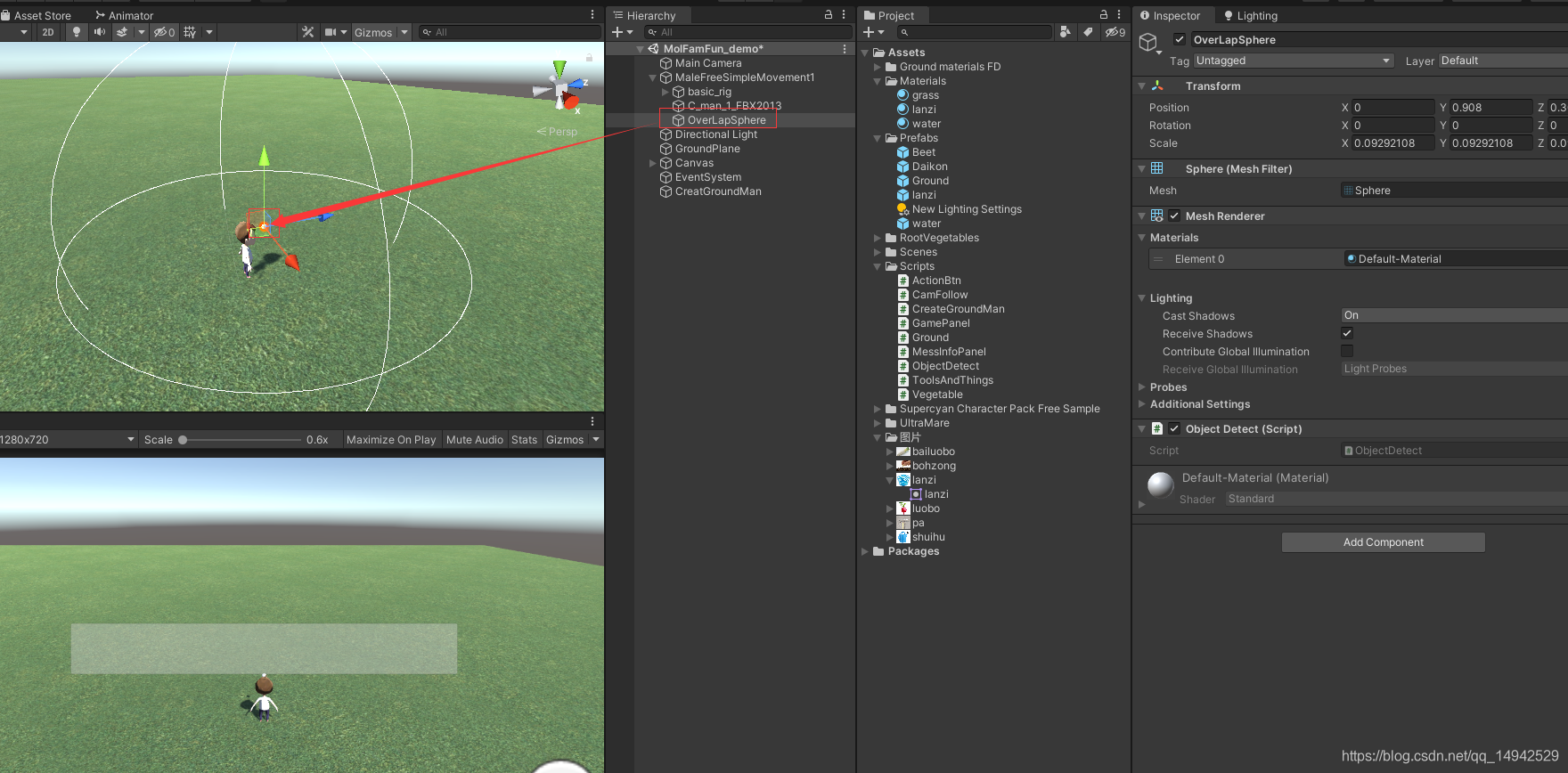Open component editor tools icon

coord(308,32)
